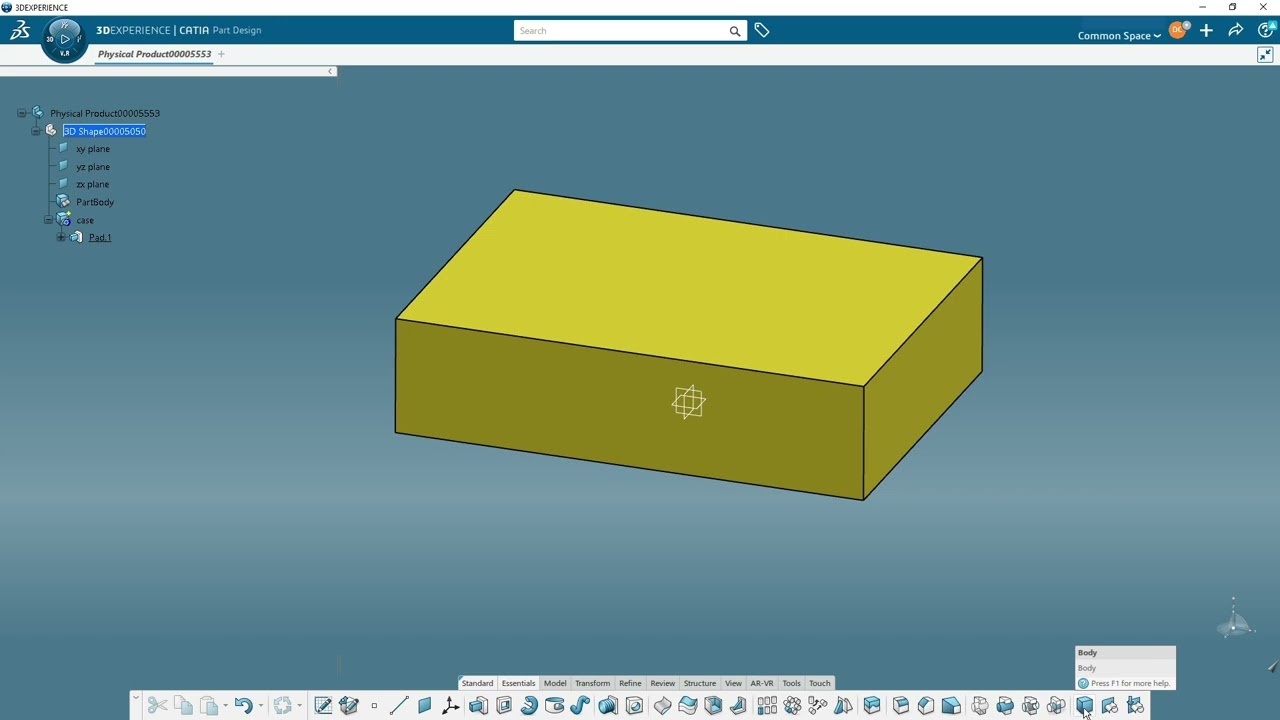Open the Update options dropdown arrow

point(299,706)
